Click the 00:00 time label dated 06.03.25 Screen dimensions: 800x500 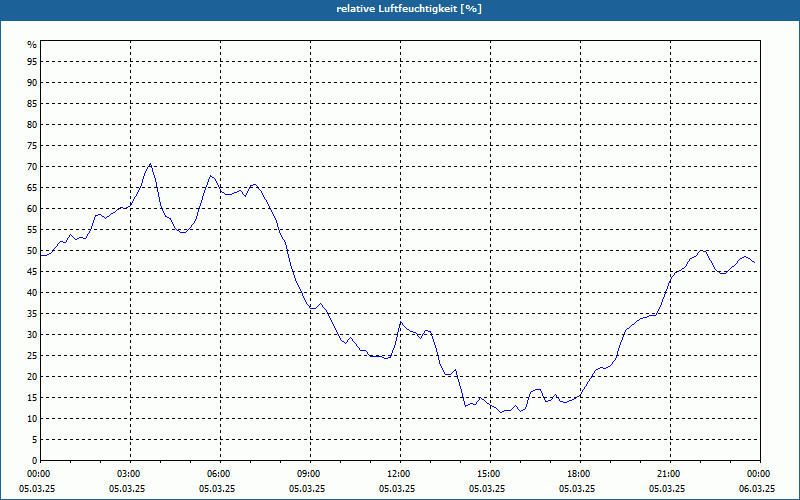(x=758, y=474)
